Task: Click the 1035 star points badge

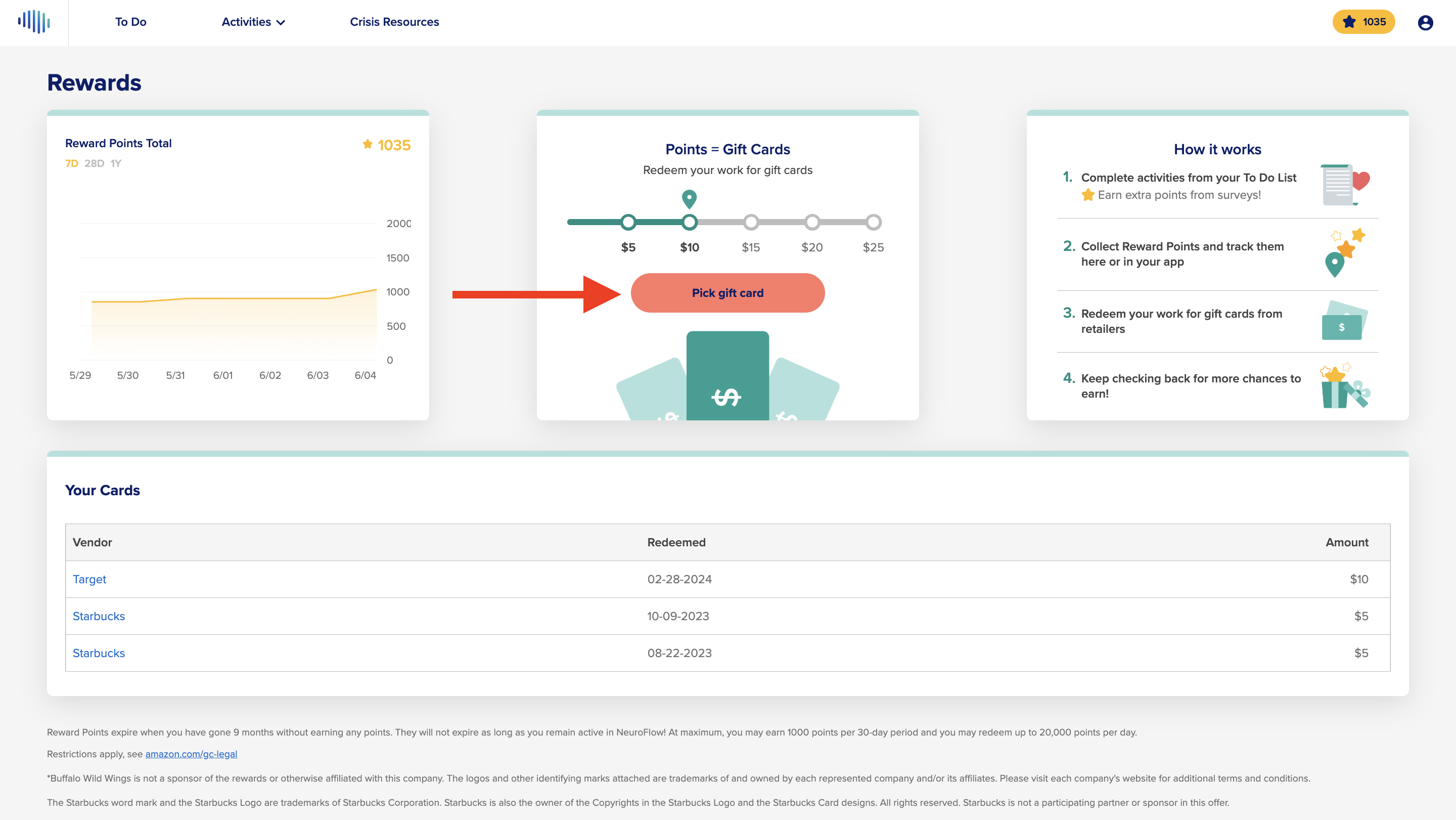Action: [1363, 22]
